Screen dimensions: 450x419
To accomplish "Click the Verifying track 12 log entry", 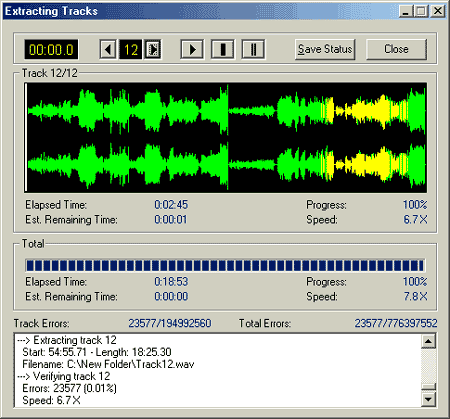I will [x=63, y=376].
